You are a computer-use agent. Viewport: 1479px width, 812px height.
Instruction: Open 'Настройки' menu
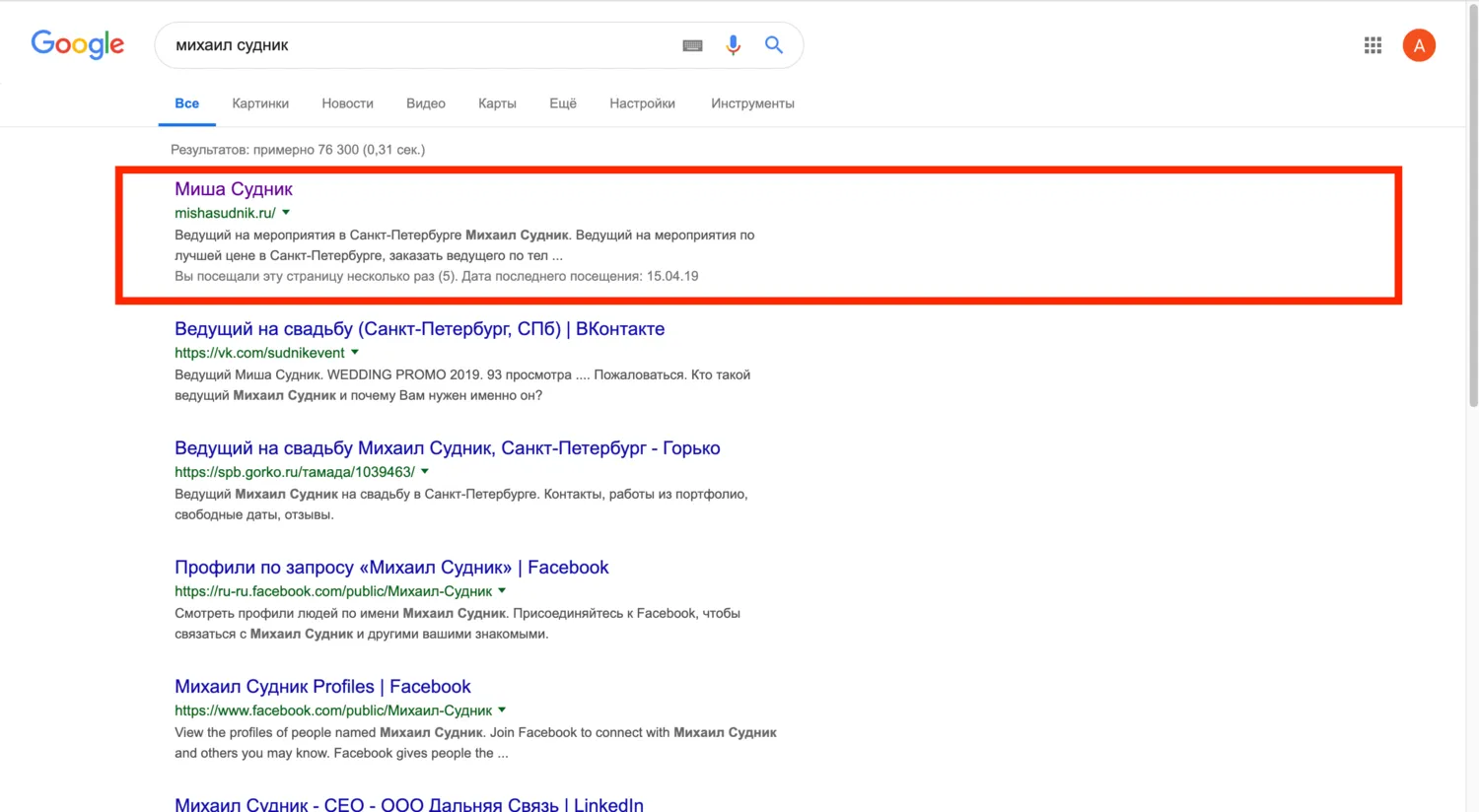(x=642, y=103)
